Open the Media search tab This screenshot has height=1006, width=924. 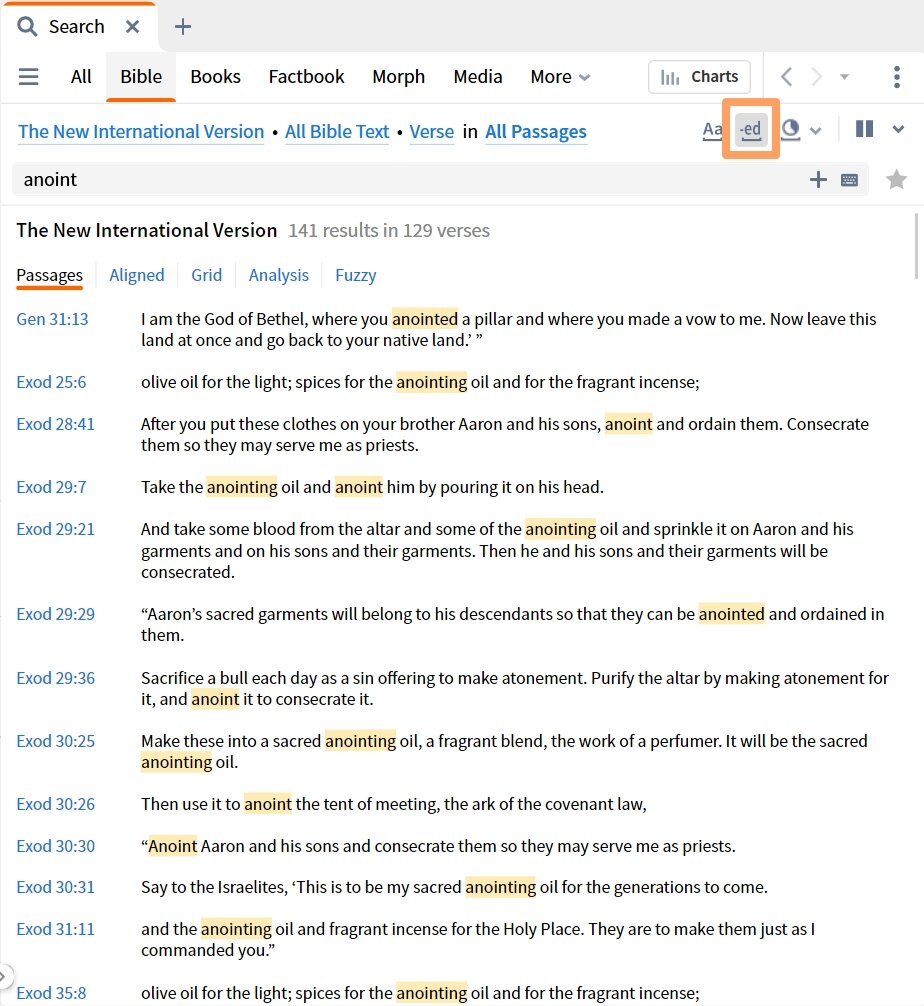477,77
